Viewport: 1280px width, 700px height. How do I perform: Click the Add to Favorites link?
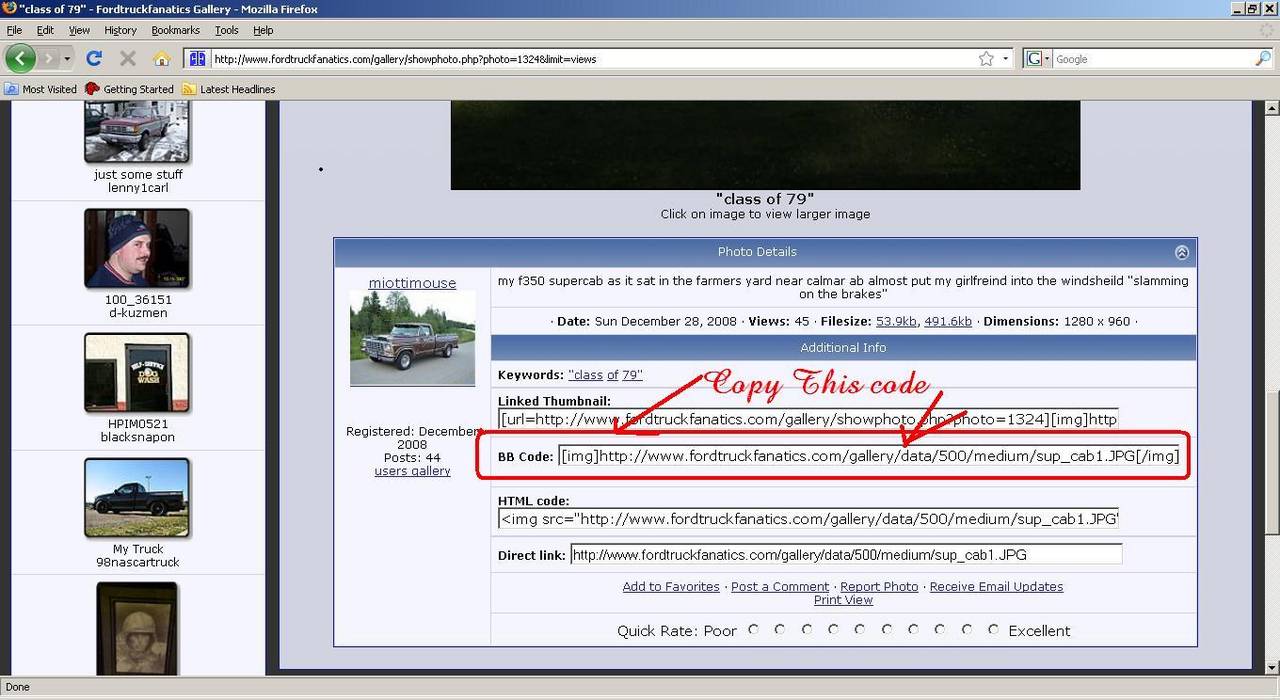pos(671,587)
